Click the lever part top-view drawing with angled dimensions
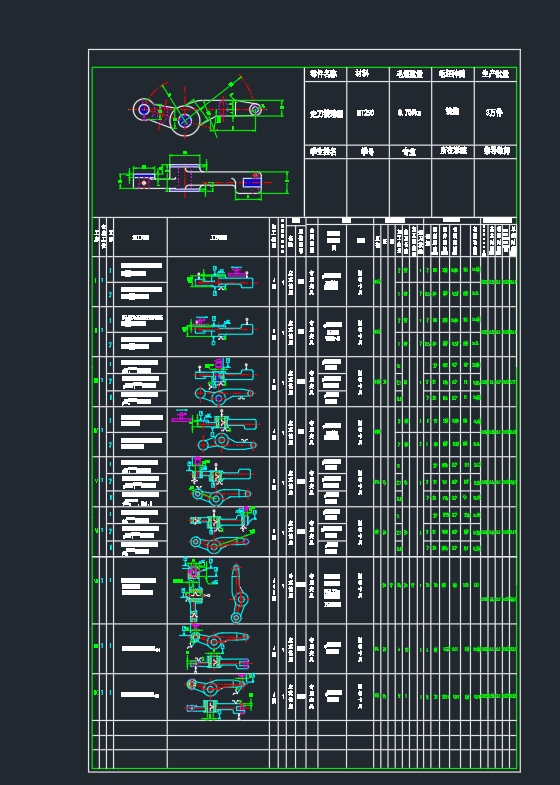Screen dimensions: 560x785 (208, 108)
